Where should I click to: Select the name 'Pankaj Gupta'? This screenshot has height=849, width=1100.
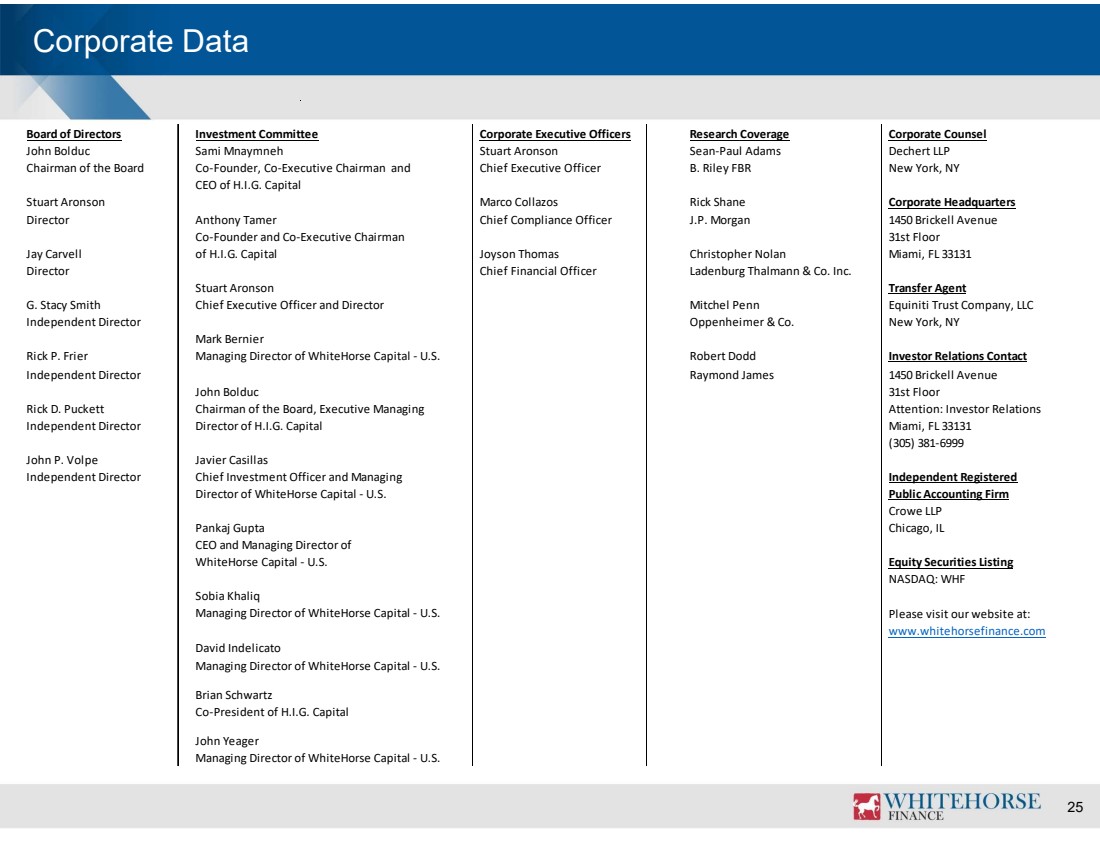pyautogui.click(x=229, y=528)
